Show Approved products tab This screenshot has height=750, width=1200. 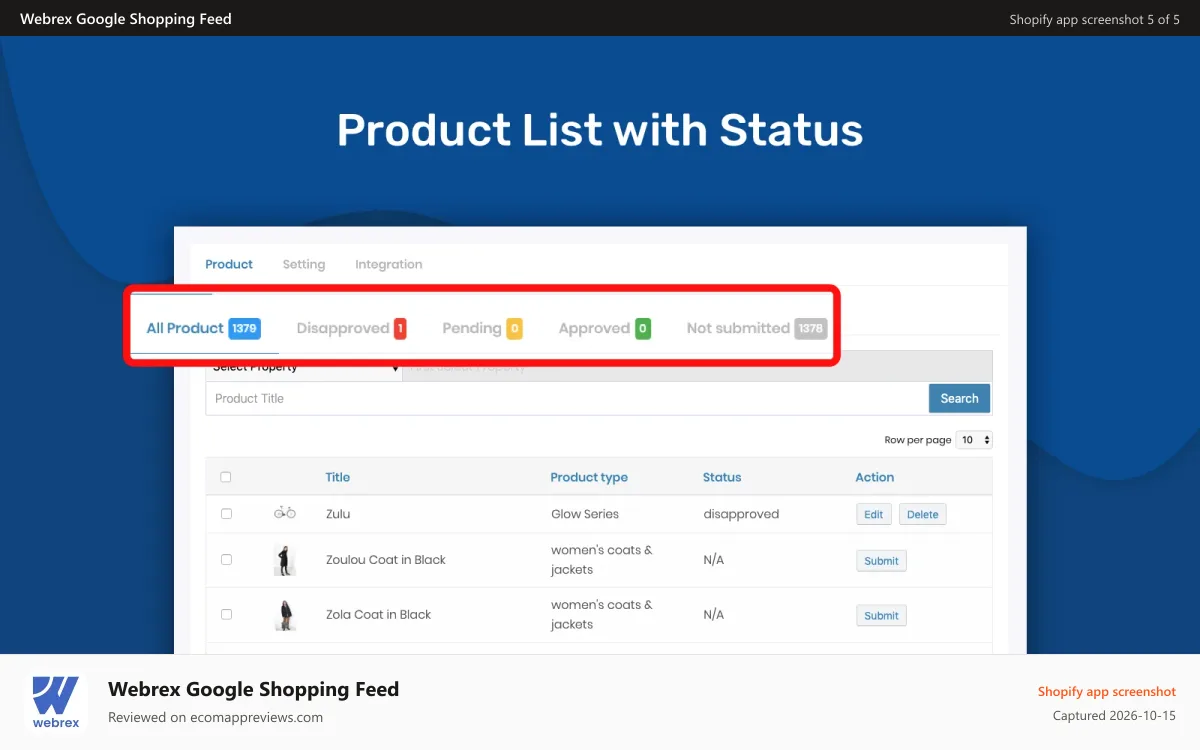tap(605, 328)
